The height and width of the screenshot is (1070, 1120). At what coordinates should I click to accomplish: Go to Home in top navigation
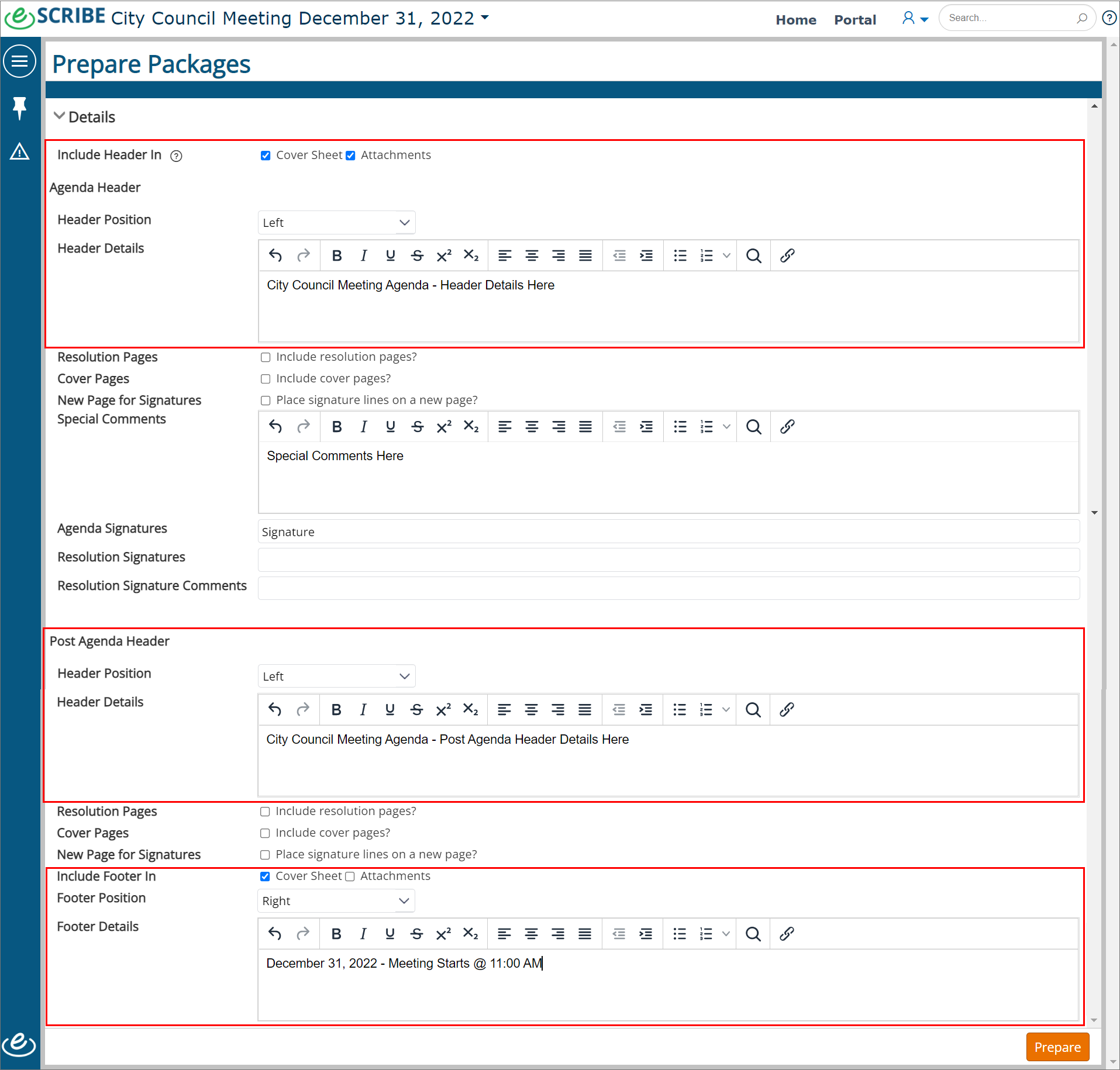tap(796, 20)
